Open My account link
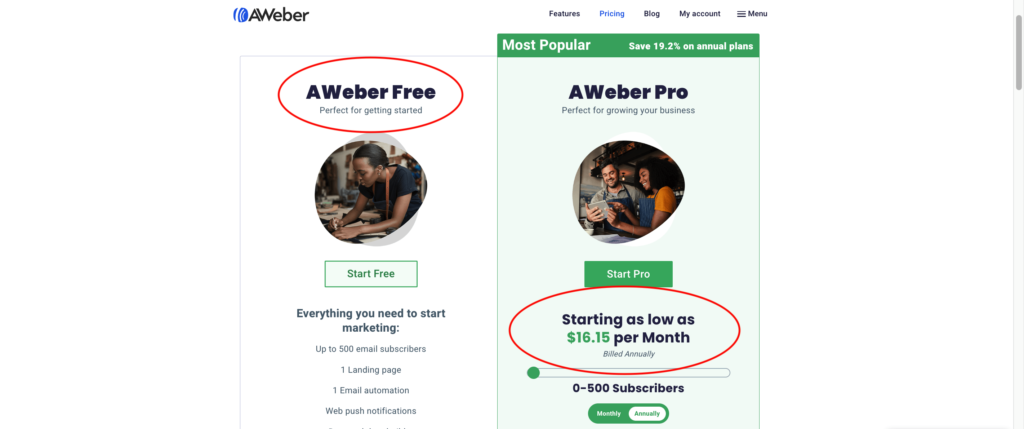This screenshot has height=429, width=1024. coord(699,14)
